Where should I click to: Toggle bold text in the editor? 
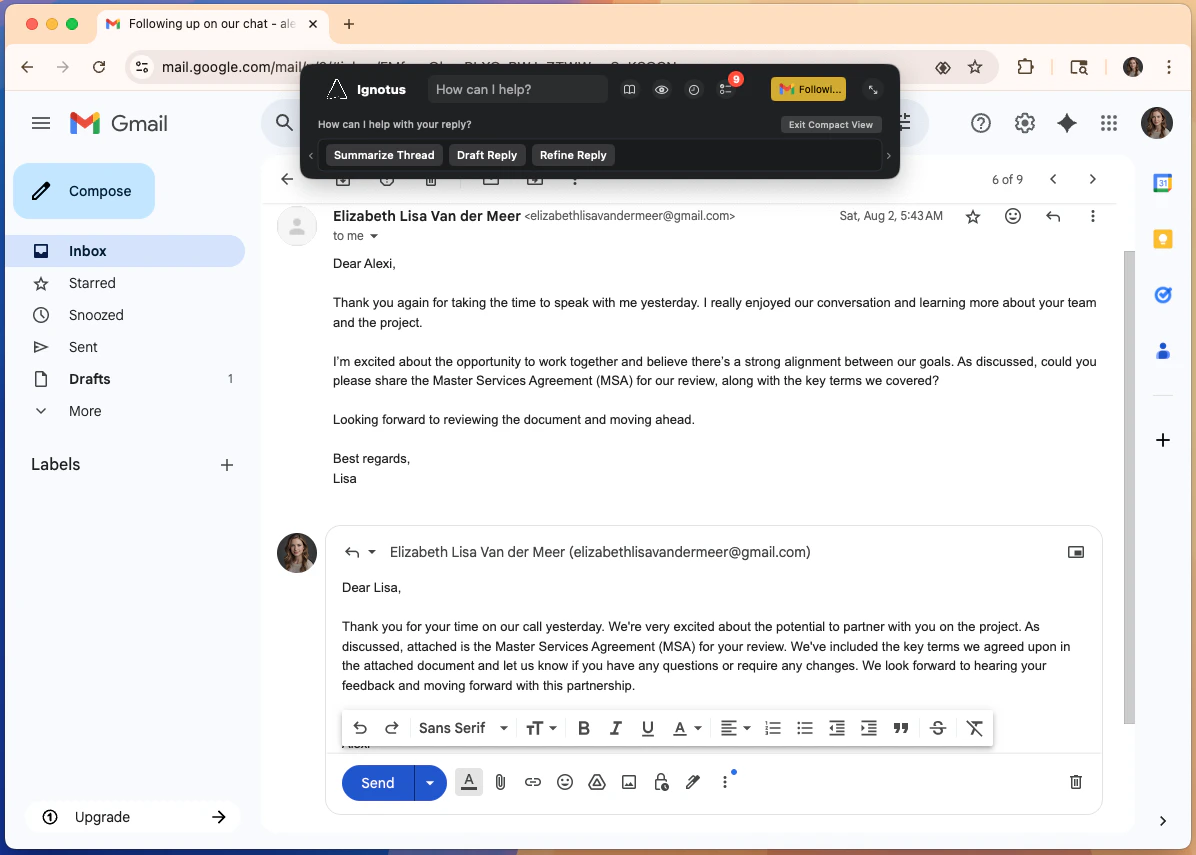(x=584, y=728)
